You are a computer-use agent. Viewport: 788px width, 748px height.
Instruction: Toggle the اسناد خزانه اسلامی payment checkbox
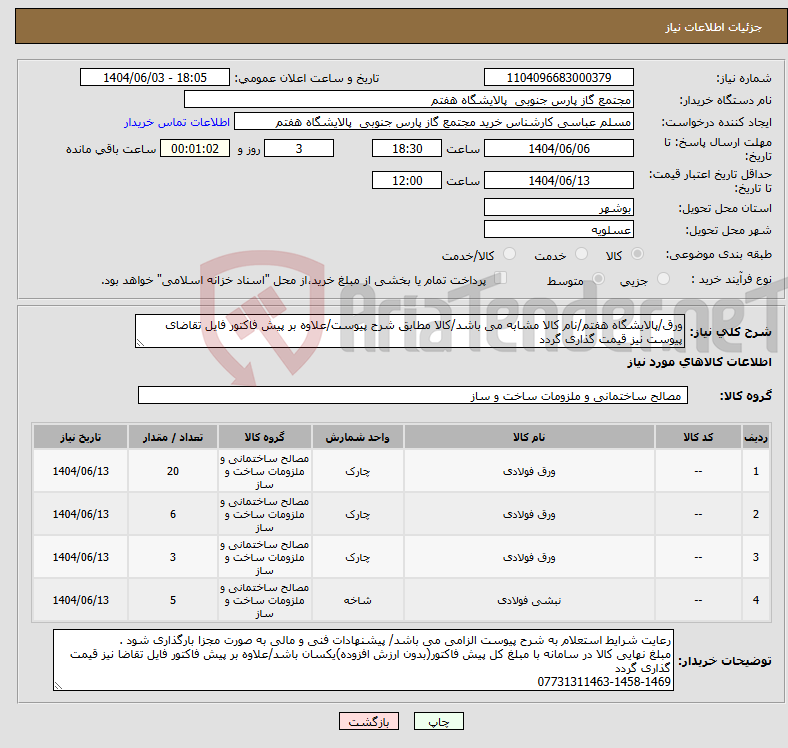coord(501,277)
